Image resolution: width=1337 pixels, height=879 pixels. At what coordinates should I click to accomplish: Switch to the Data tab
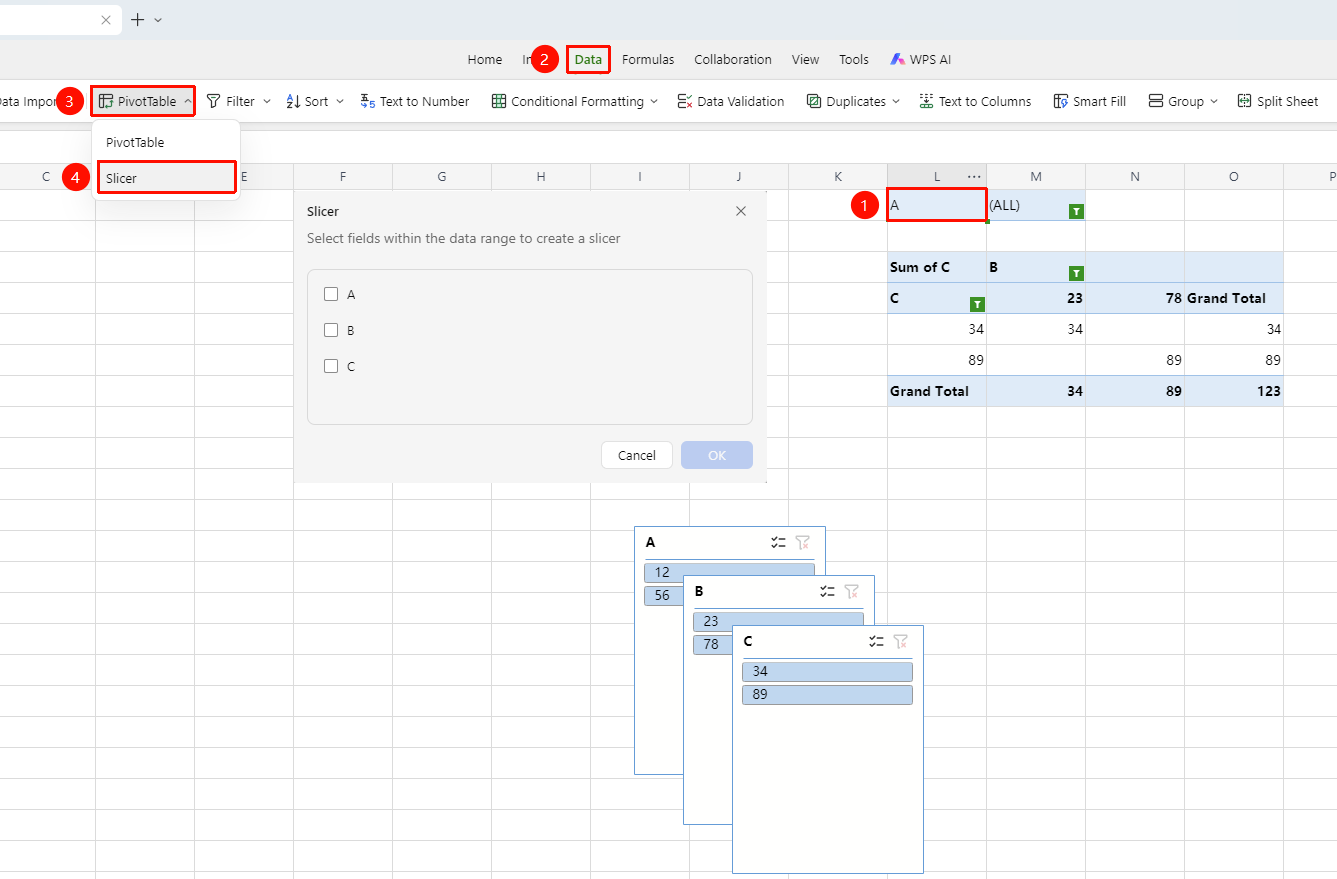pos(588,59)
